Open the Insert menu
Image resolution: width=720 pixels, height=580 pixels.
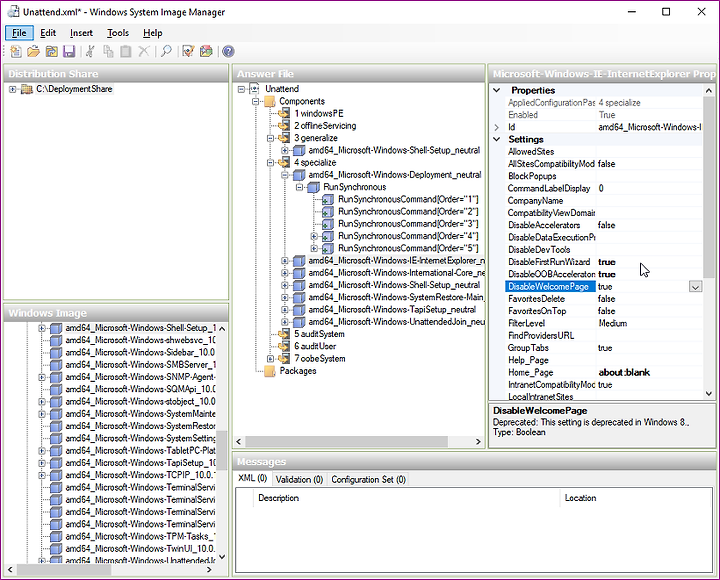81,33
